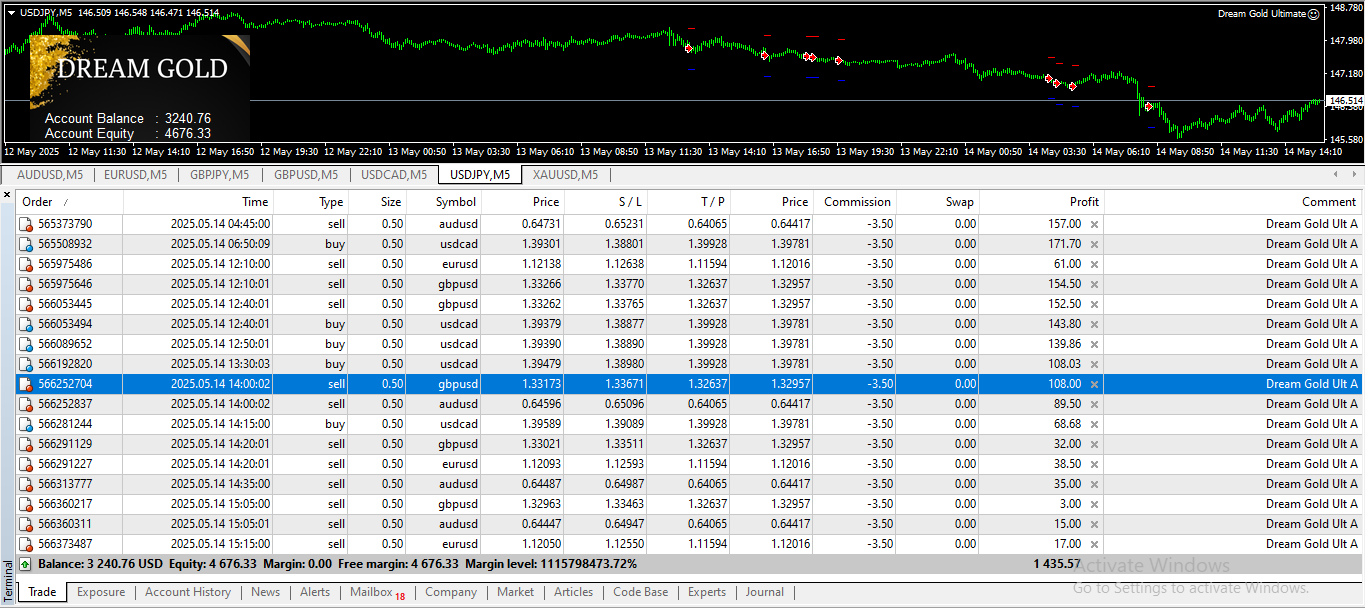Switch to the EURUSD,M5 chart tab
The width and height of the screenshot is (1365, 609).
pos(136,175)
